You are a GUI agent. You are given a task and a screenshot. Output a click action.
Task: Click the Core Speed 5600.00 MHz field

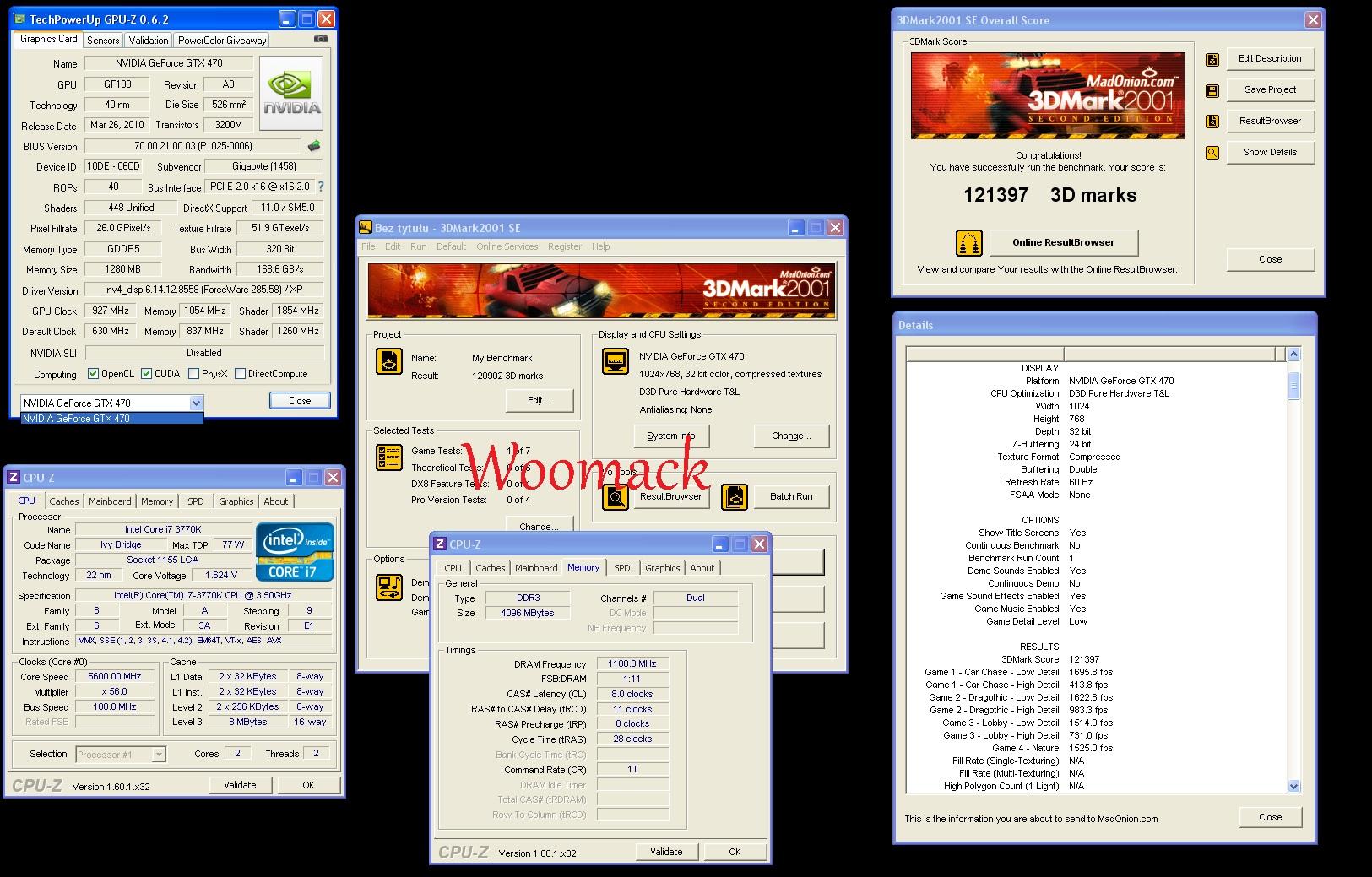[115, 676]
